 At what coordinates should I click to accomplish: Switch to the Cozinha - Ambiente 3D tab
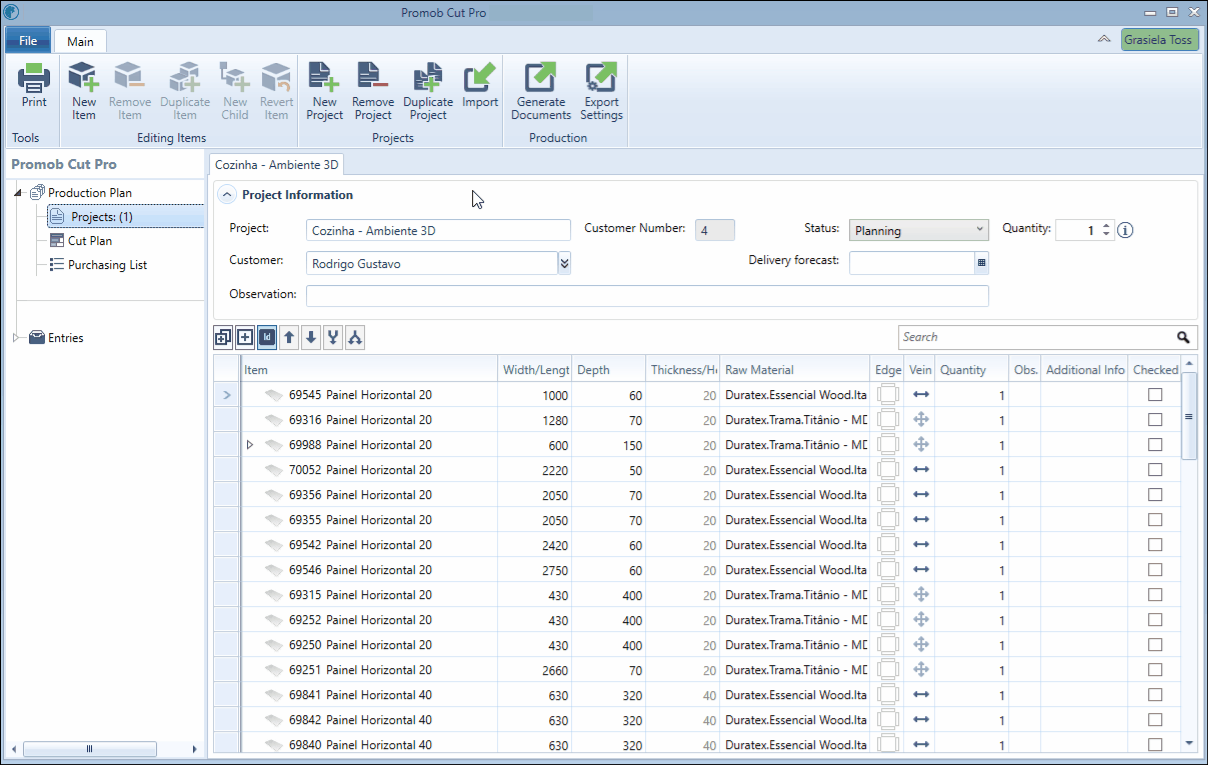(277, 165)
